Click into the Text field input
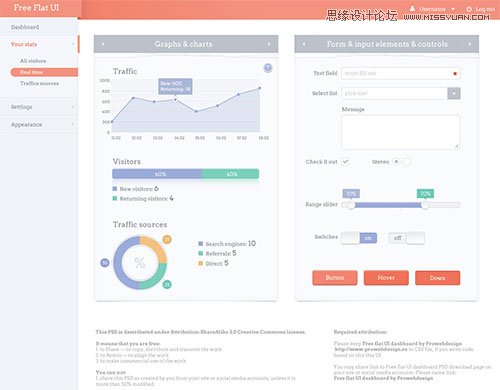The height and width of the screenshot is (390, 500). coord(401,73)
